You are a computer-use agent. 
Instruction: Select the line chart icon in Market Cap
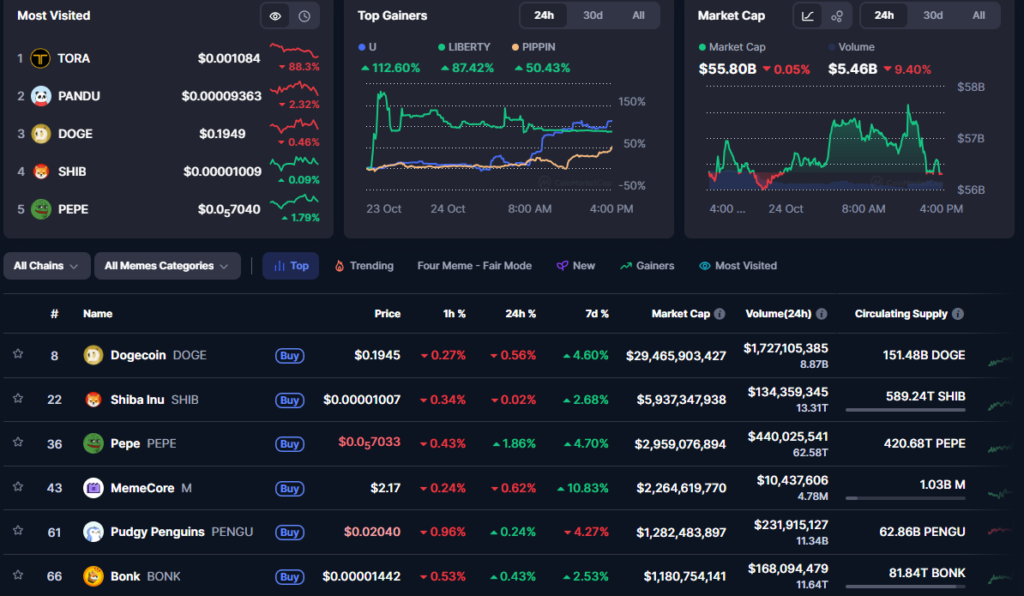[x=808, y=16]
